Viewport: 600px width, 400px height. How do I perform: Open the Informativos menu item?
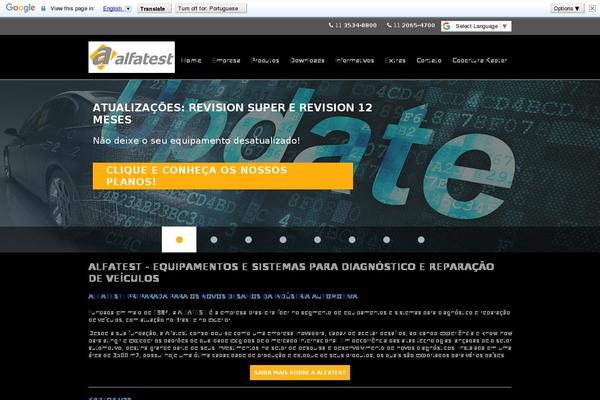pyautogui.click(x=355, y=60)
